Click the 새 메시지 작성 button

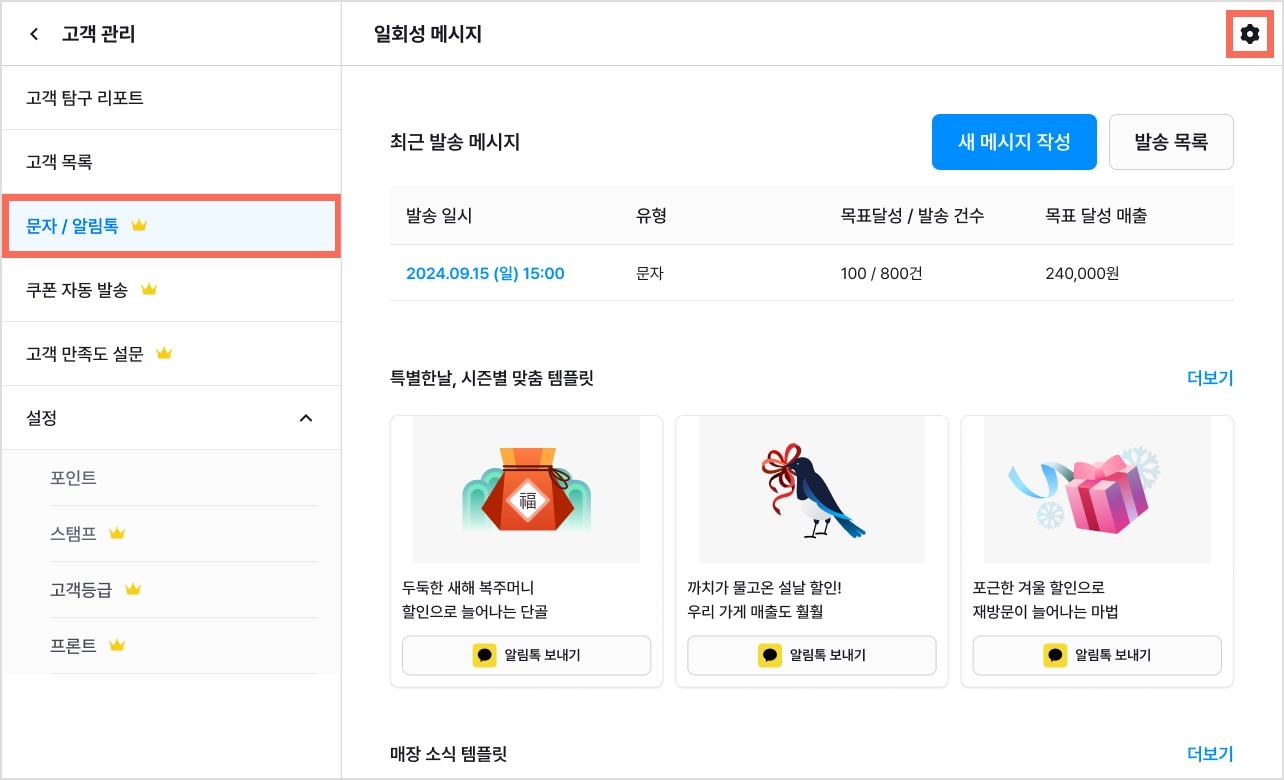[x=1014, y=142]
